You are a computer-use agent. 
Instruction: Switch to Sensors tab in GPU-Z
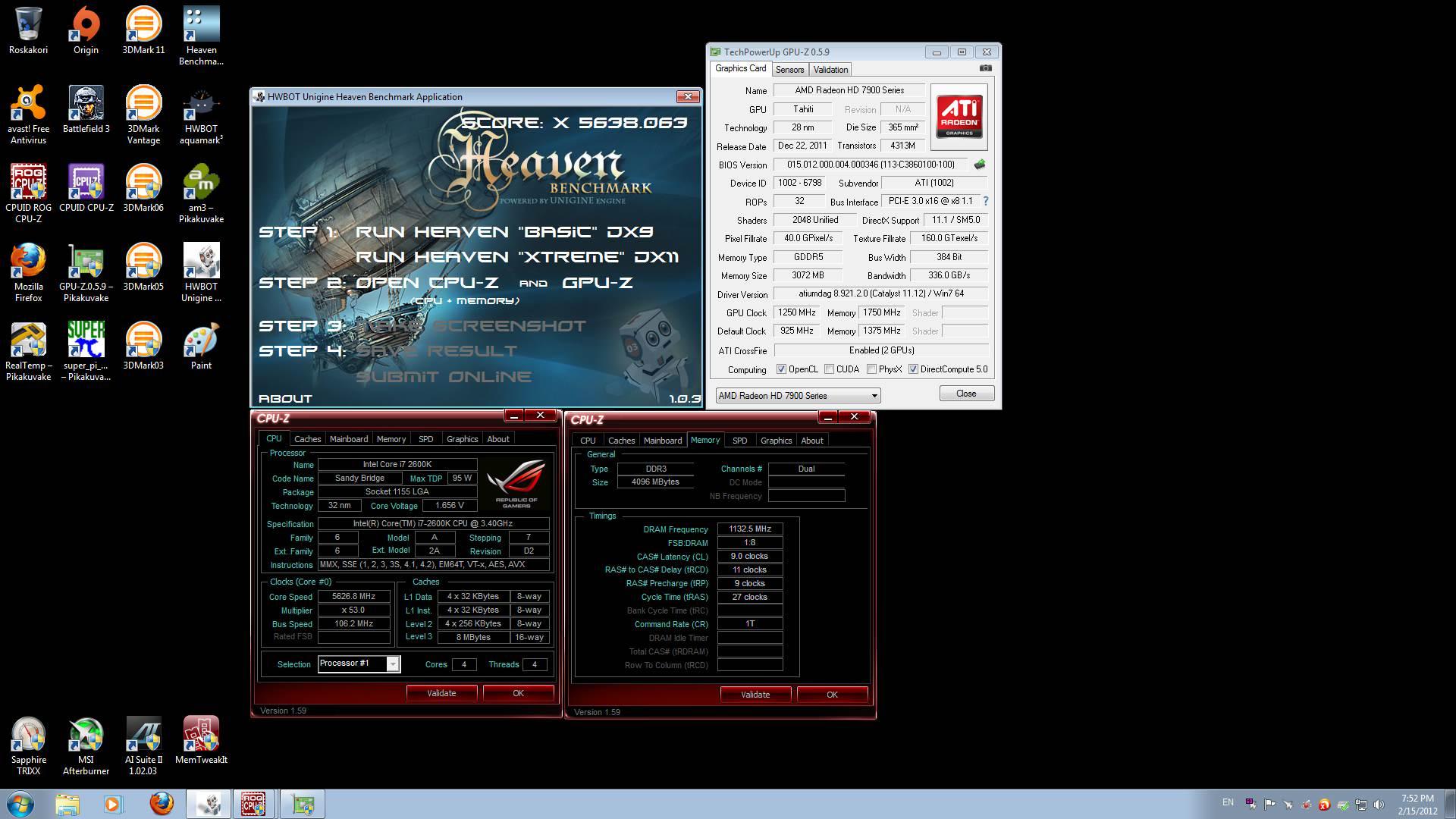[789, 69]
